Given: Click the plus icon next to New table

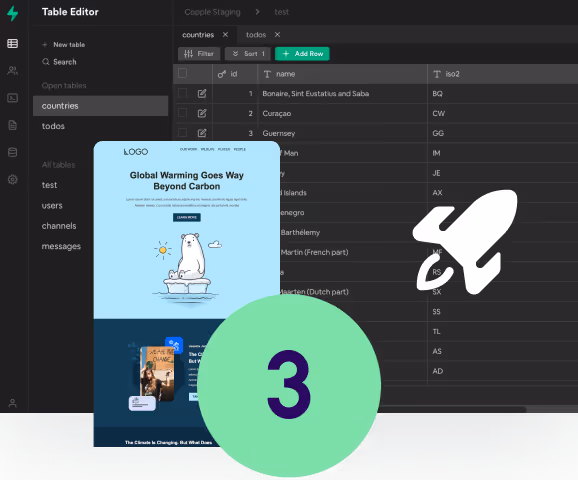Looking at the screenshot, I should tap(45, 45).
